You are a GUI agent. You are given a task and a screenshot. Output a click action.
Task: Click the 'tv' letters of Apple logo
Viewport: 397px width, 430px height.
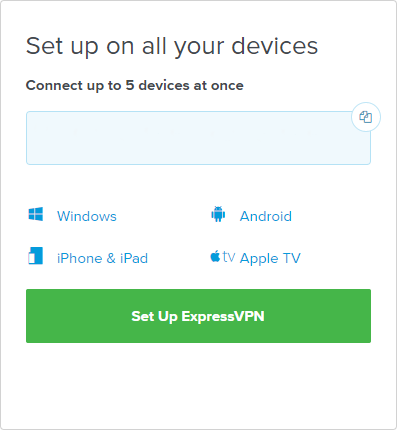[x=229, y=257]
